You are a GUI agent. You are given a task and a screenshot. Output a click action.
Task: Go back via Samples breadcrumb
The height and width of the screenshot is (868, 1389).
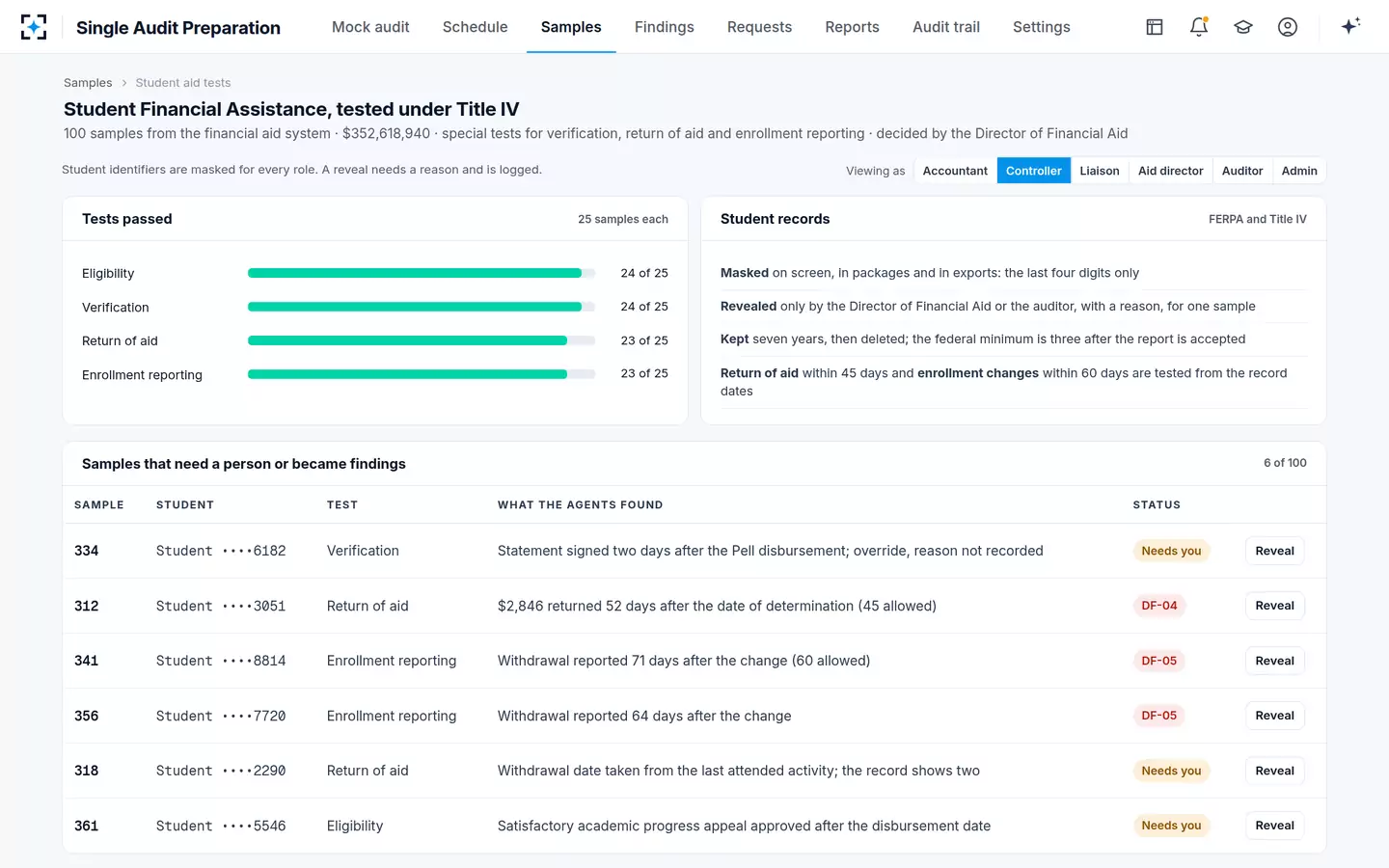pos(88,83)
